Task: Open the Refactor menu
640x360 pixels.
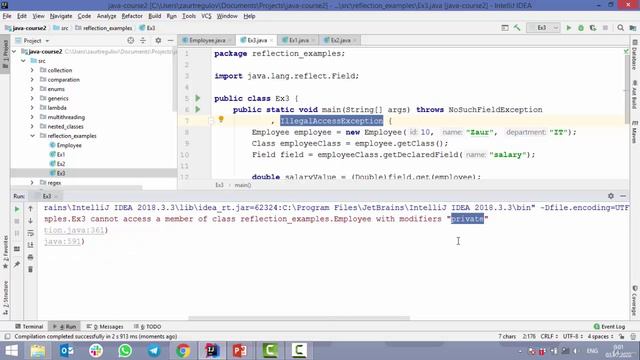Action: (x=132, y=16)
